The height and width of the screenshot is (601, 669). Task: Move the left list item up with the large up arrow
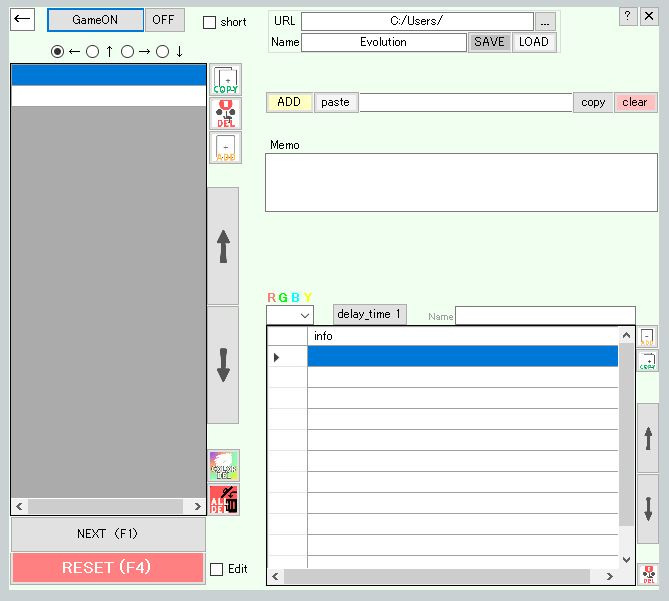[x=223, y=246]
